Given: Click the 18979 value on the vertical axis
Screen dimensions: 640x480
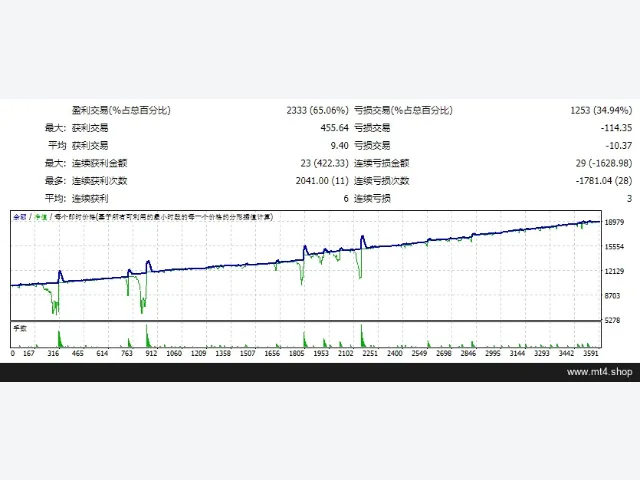Looking at the screenshot, I should pos(614,222).
